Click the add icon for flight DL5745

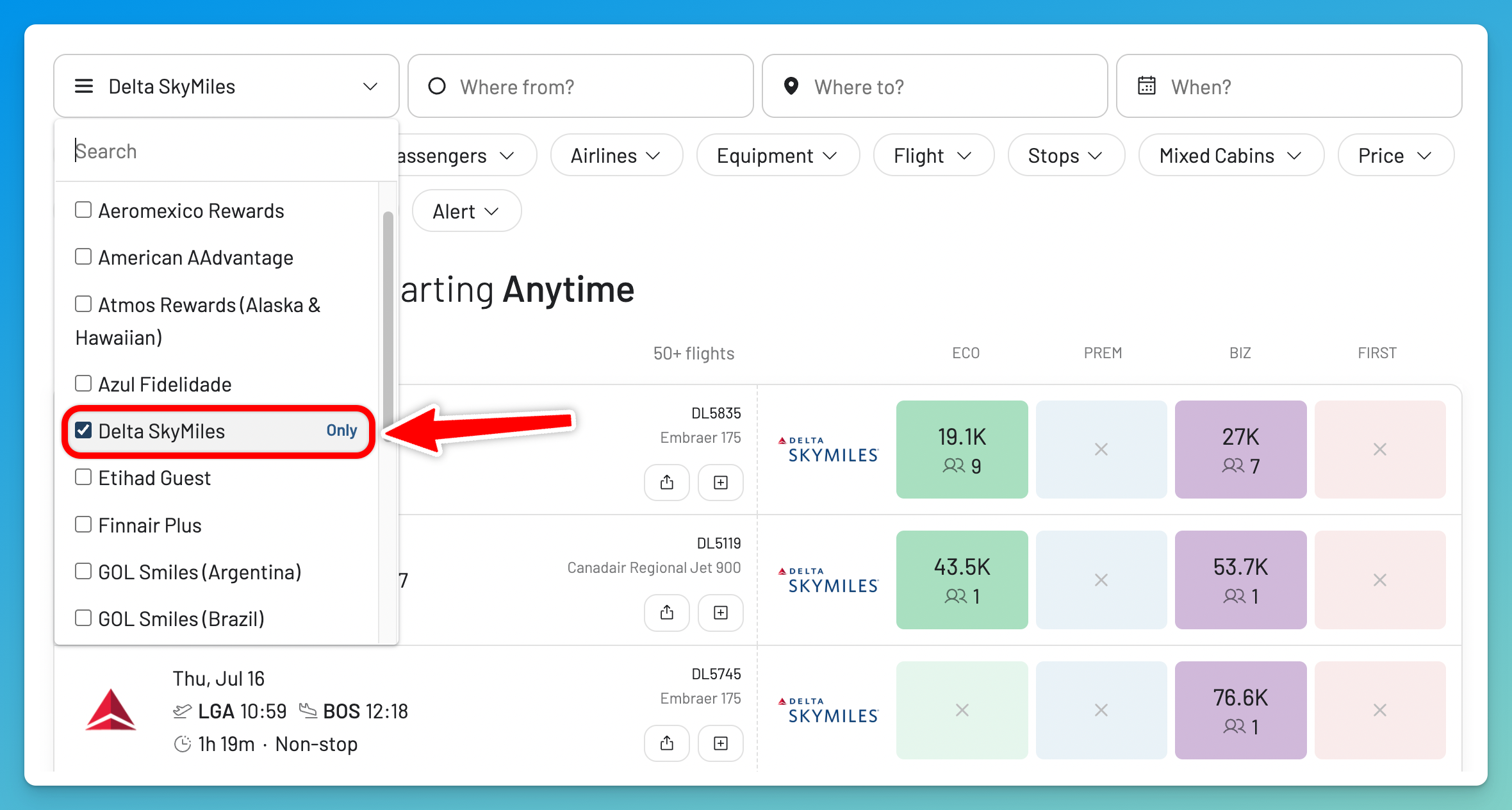pos(721,743)
